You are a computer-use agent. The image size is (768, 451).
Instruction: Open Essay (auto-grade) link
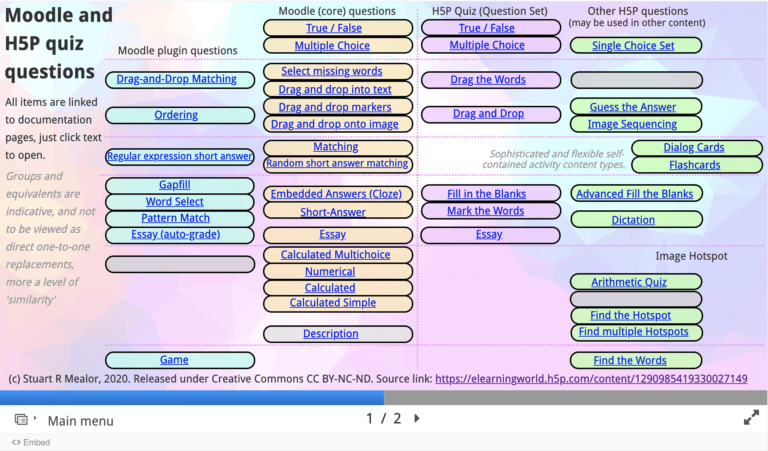(175, 234)
